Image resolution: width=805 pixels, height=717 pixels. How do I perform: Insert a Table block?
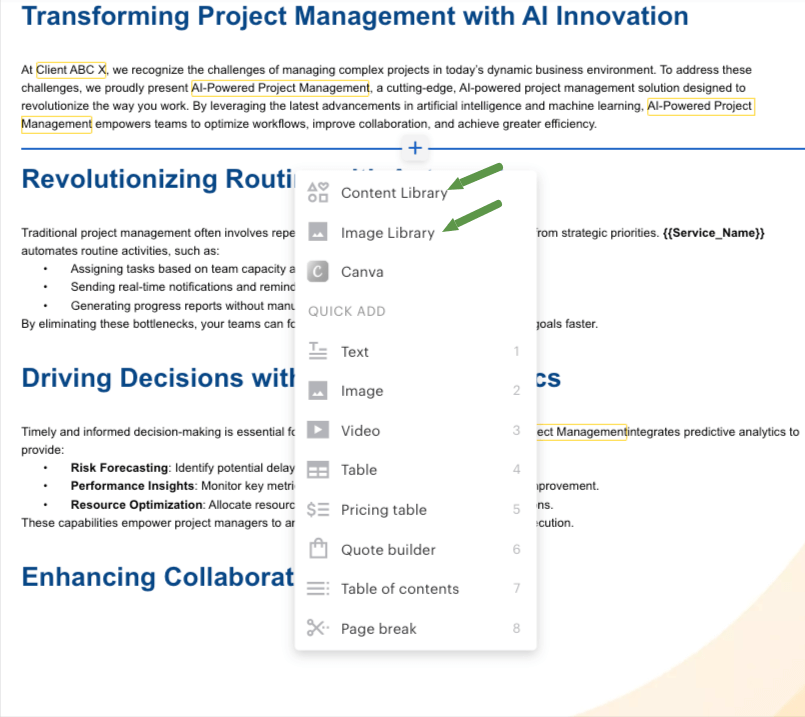pyautogui.click(x=415, y=470)
